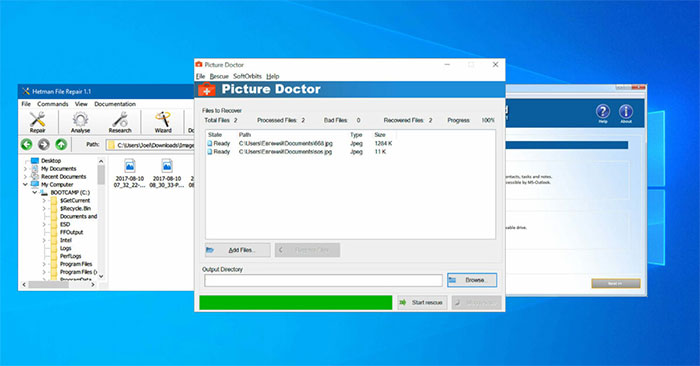Expand the $Recycle.Bin folder node

click(44, 208)
